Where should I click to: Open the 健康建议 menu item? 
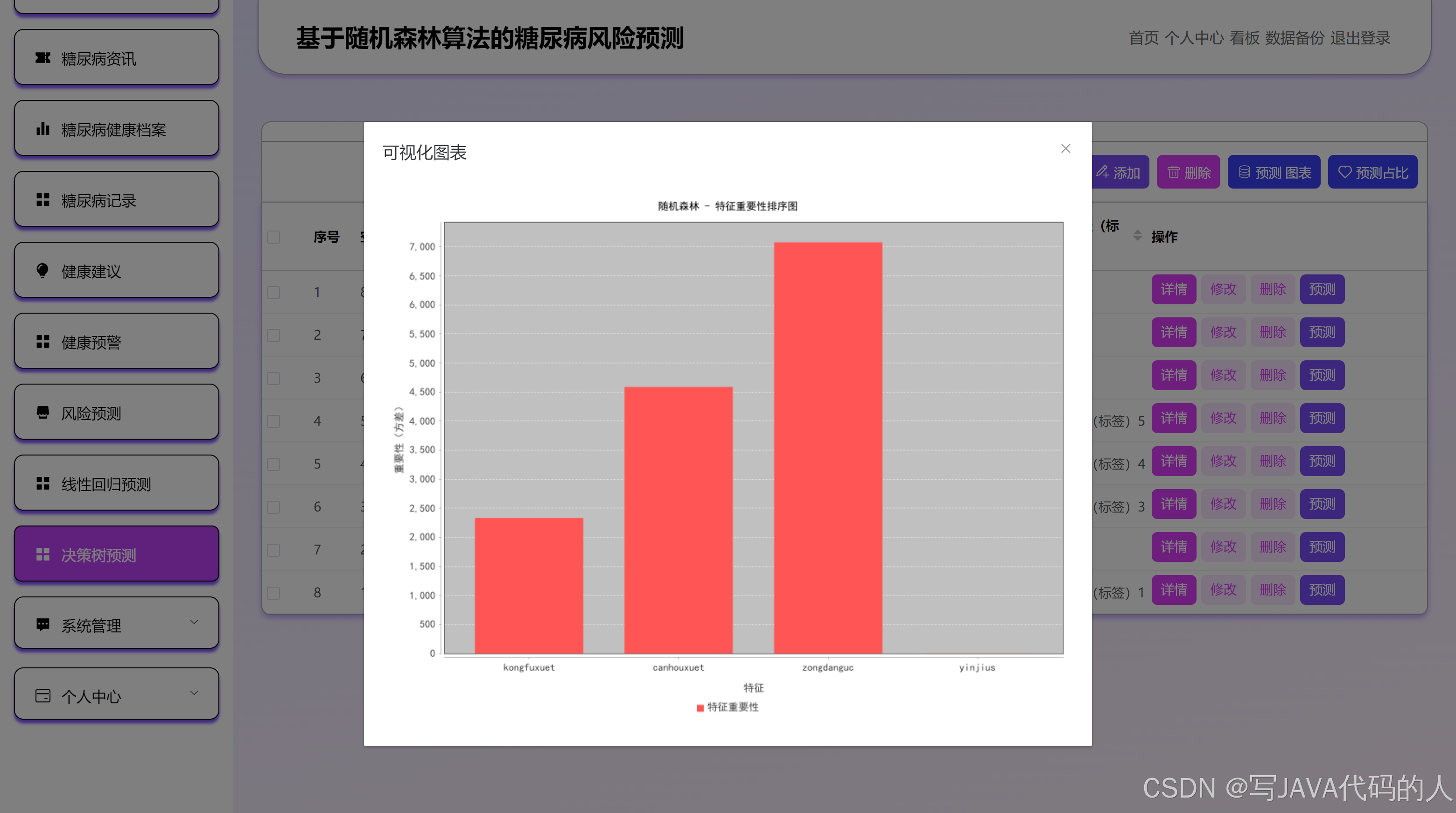click(117, 270)
